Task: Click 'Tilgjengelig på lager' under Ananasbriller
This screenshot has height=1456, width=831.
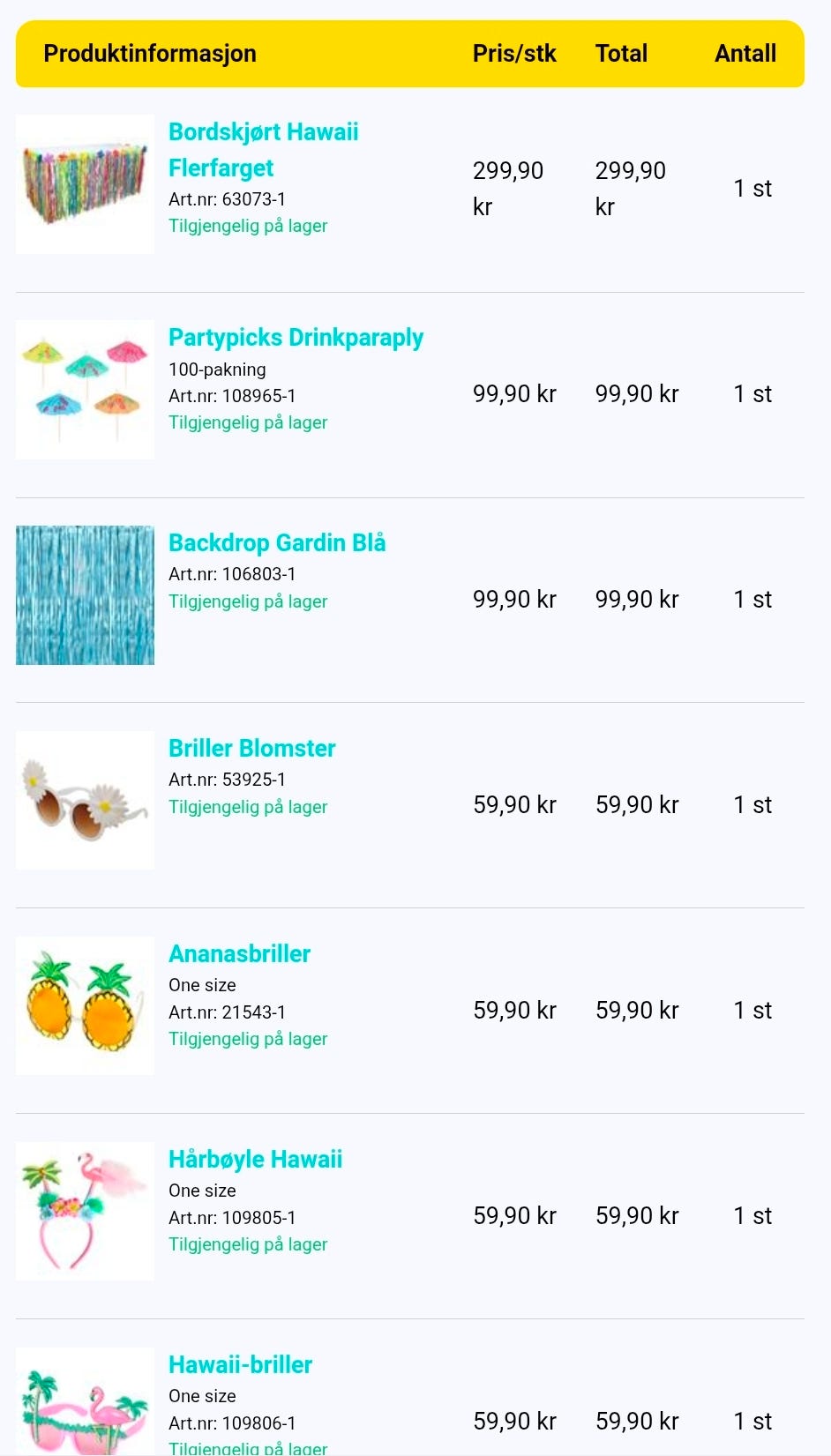Action: [248, 1039]
